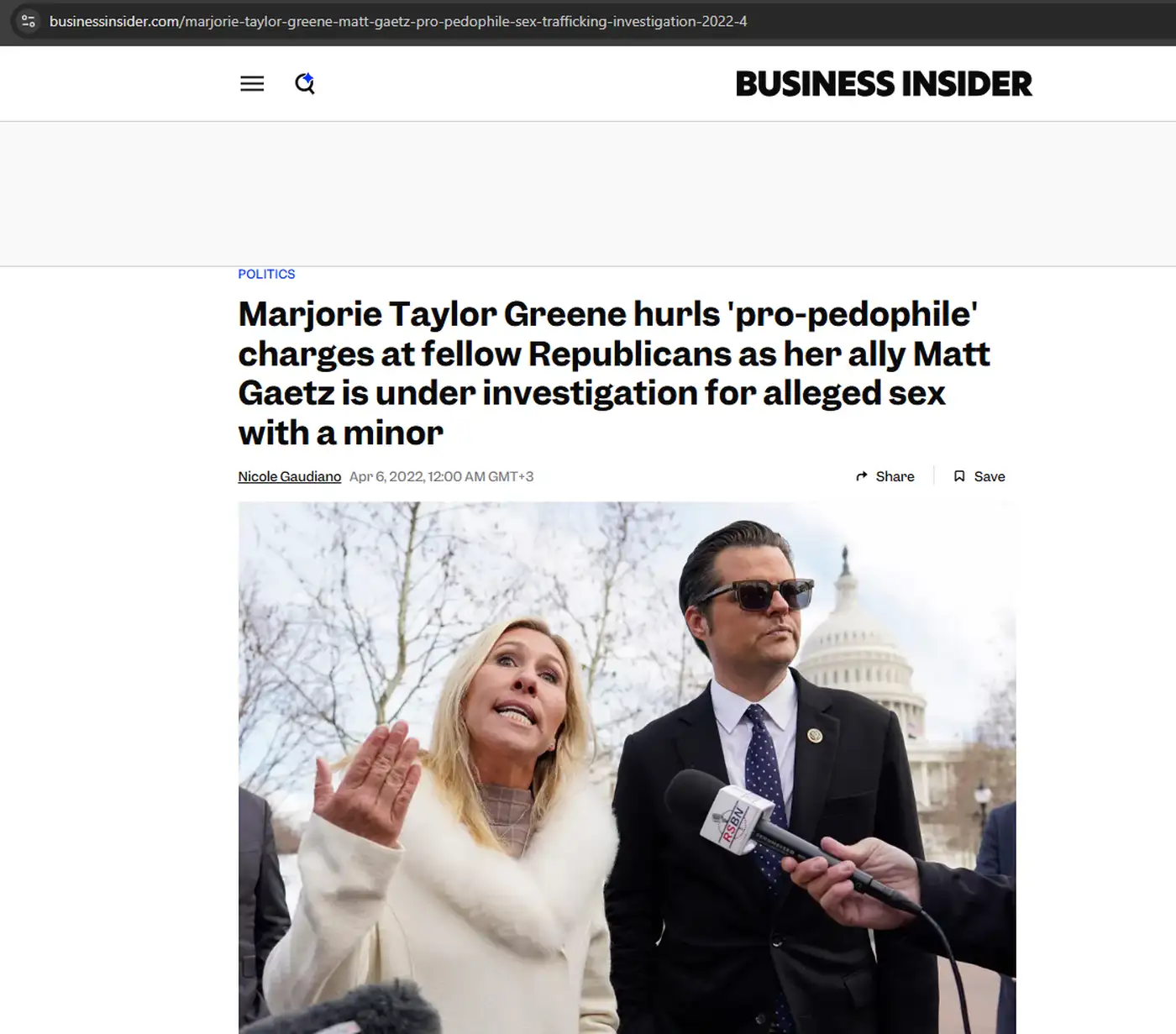Open the POLITICS category link
Screen dimensions: 1176x1034
point(266,274)
